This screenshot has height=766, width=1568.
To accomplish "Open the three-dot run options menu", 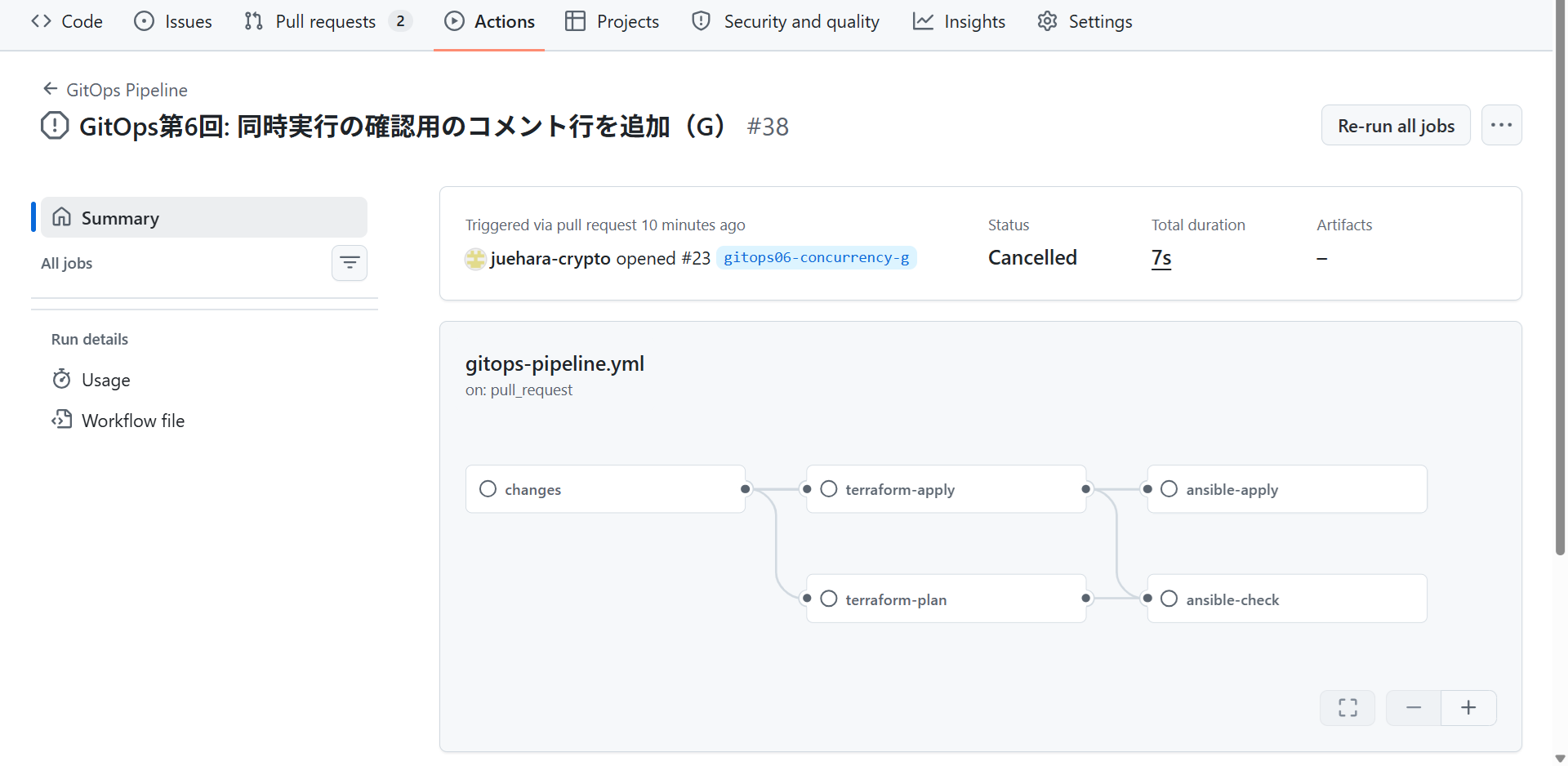I will pyautogui.click(x=1501, y=126).
